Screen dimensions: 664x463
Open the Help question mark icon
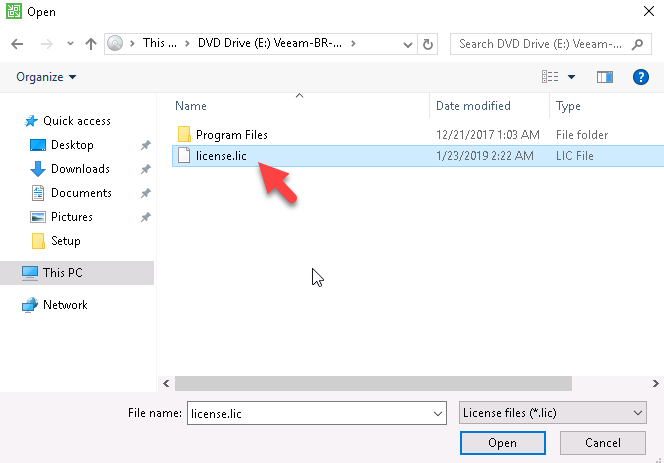coord(641,77)
